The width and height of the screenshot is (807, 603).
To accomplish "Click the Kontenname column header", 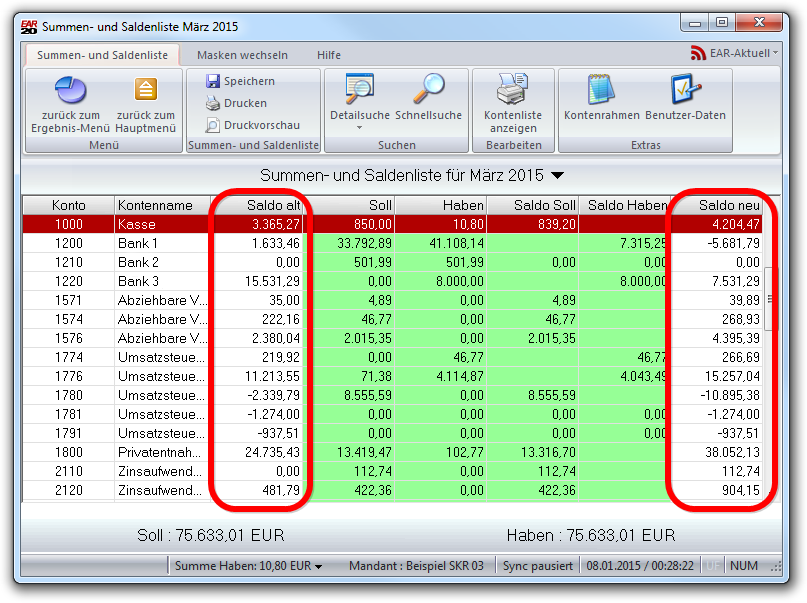I will (x=155, y=205).
